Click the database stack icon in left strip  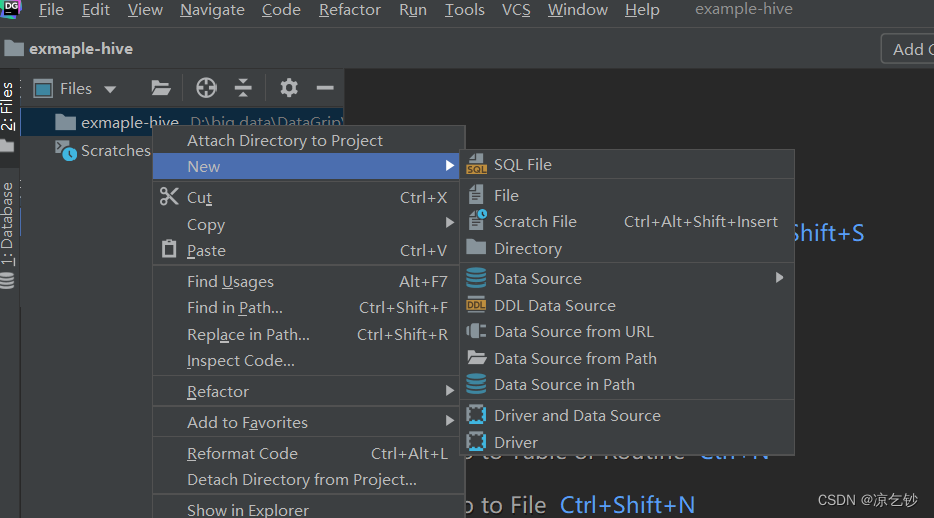pyautogui.click(x=7, y=280)
